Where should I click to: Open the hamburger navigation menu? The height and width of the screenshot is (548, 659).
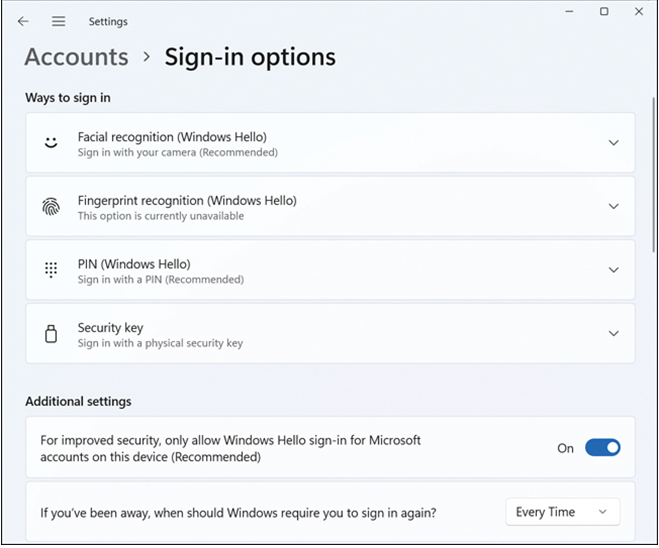(x=58, y=21)
